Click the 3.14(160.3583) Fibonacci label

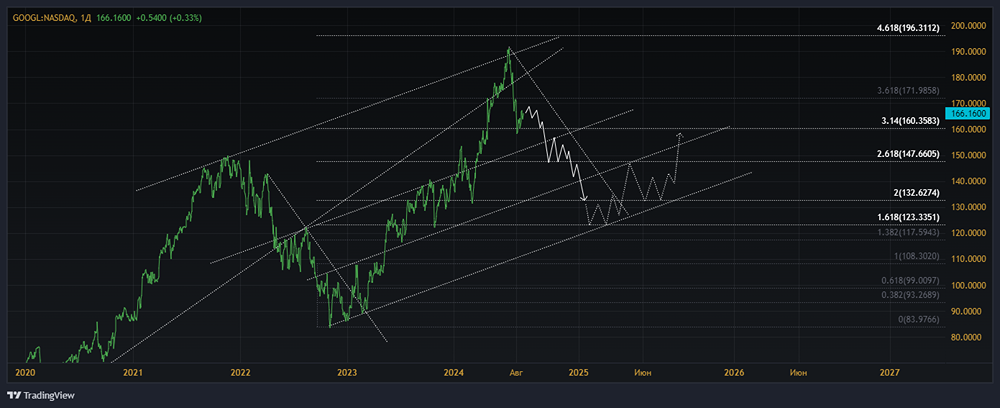(x=910, y=120)
